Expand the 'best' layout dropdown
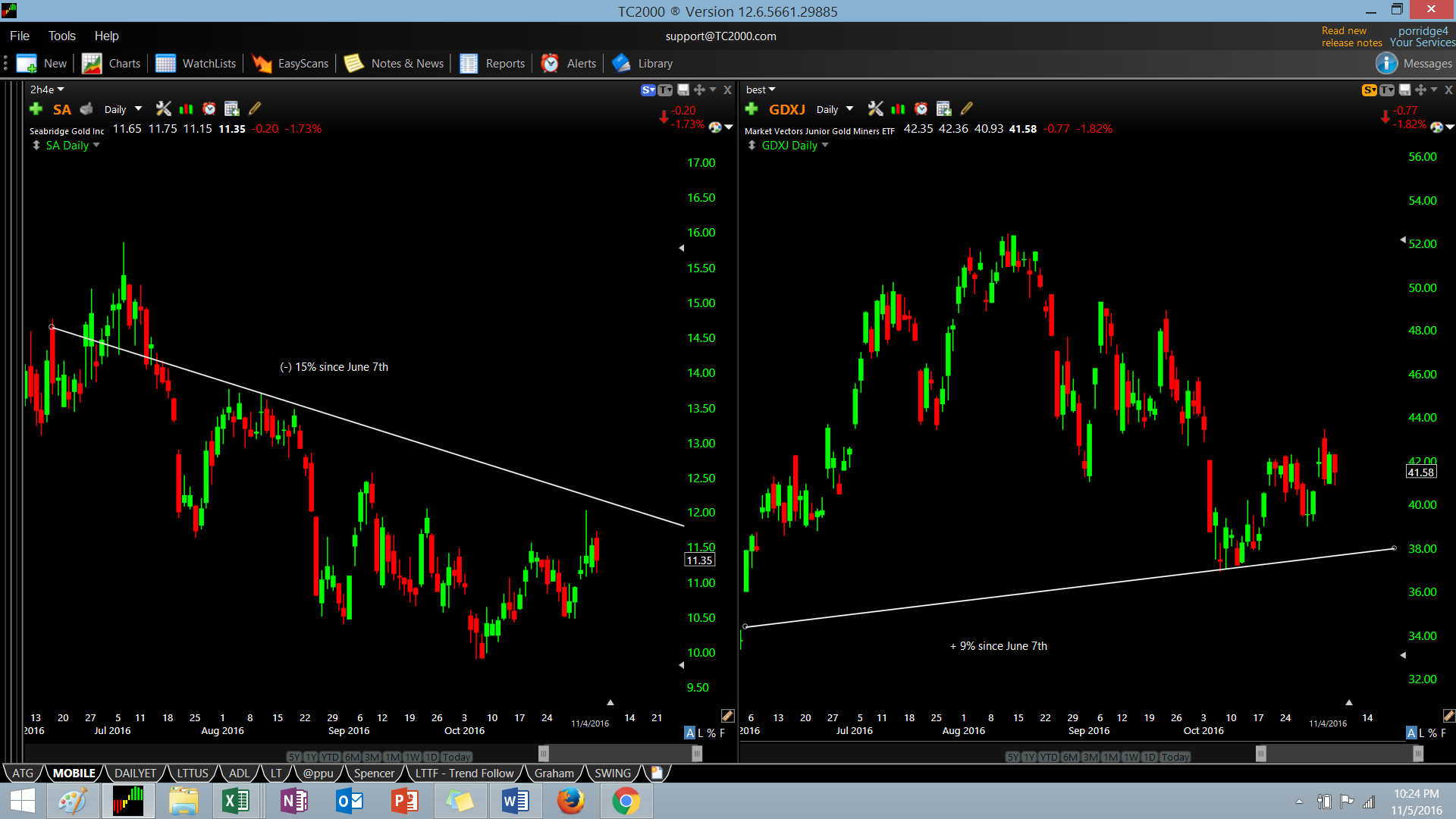 point(761,89)
